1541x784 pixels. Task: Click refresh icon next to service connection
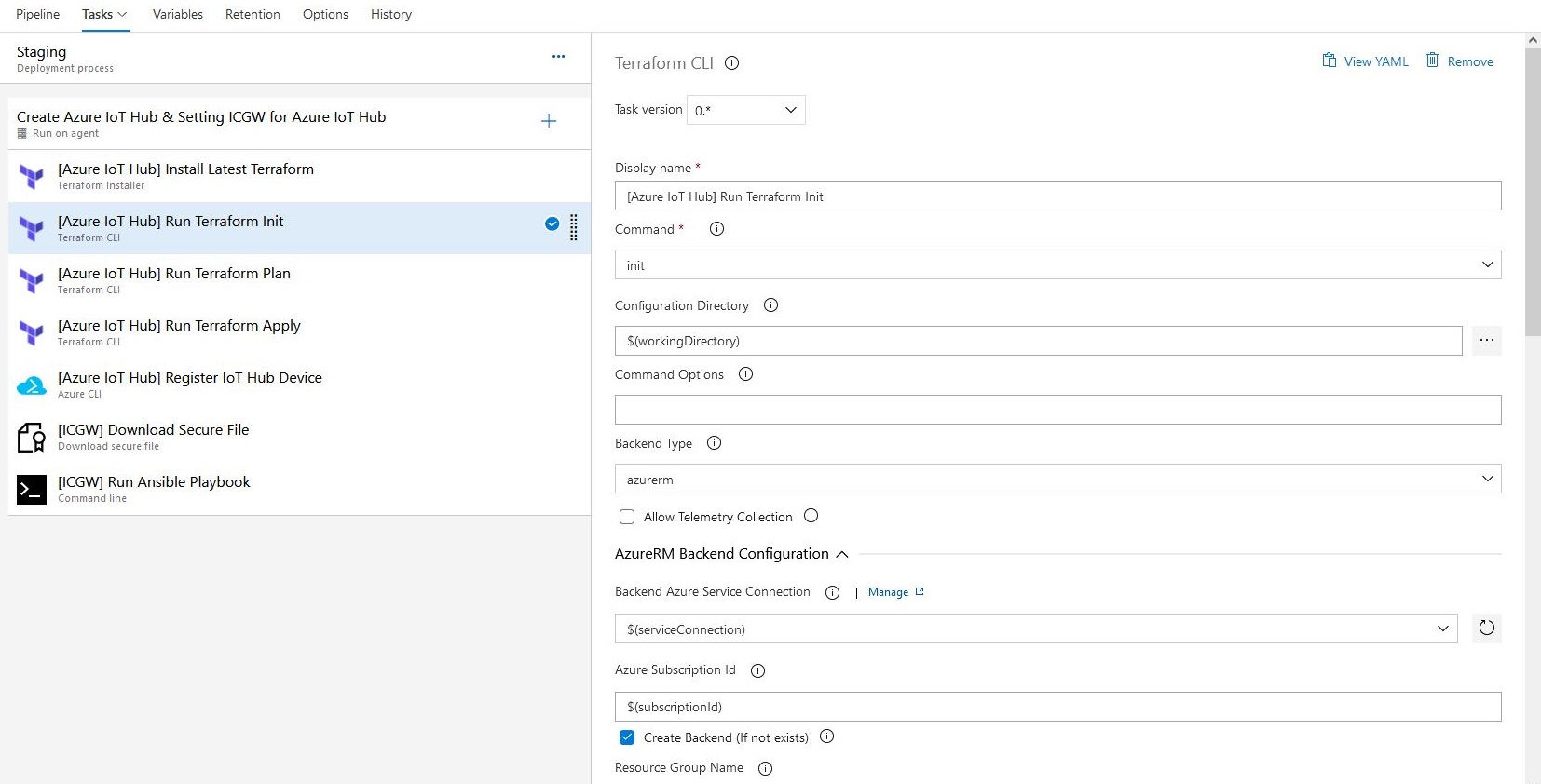(1486, 629)
